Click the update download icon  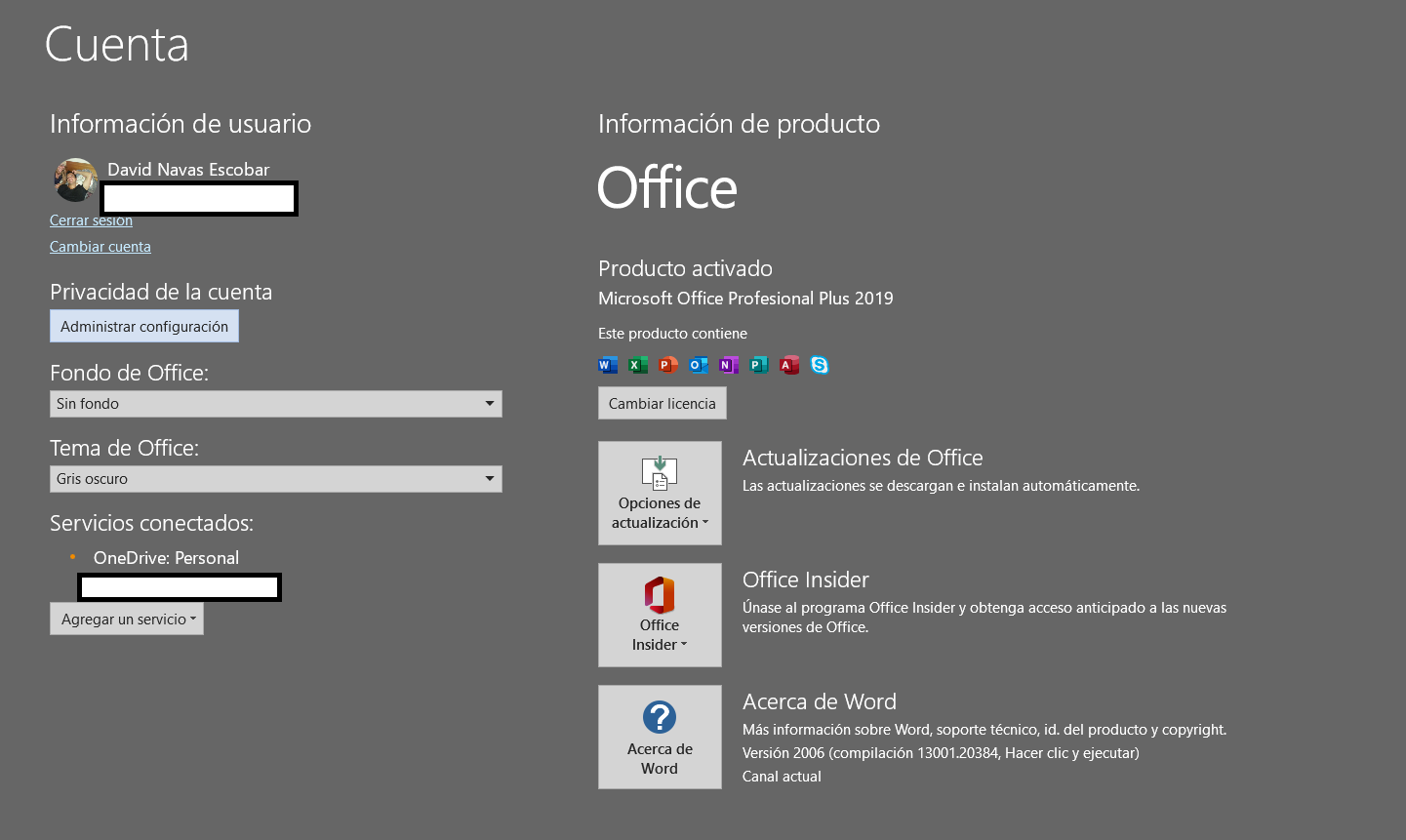(x=660, y=472)
